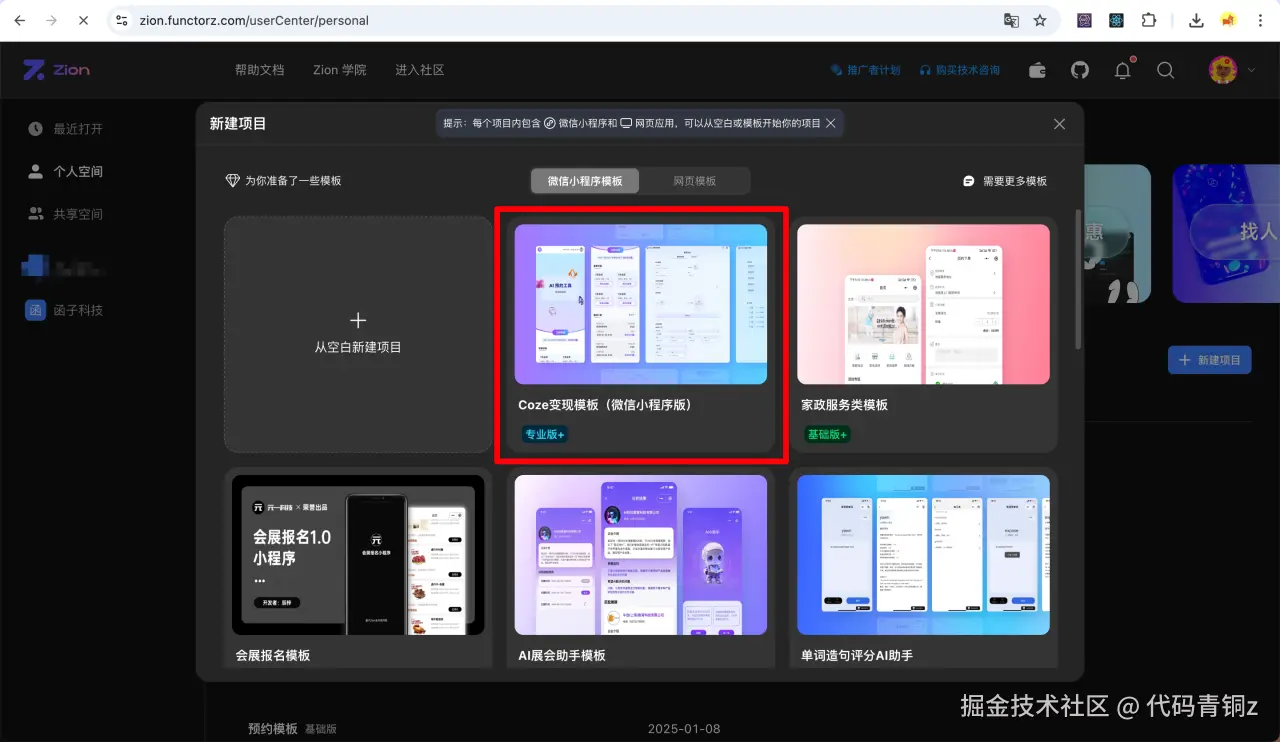Open the site info icon in address bar

coord(121,20)
